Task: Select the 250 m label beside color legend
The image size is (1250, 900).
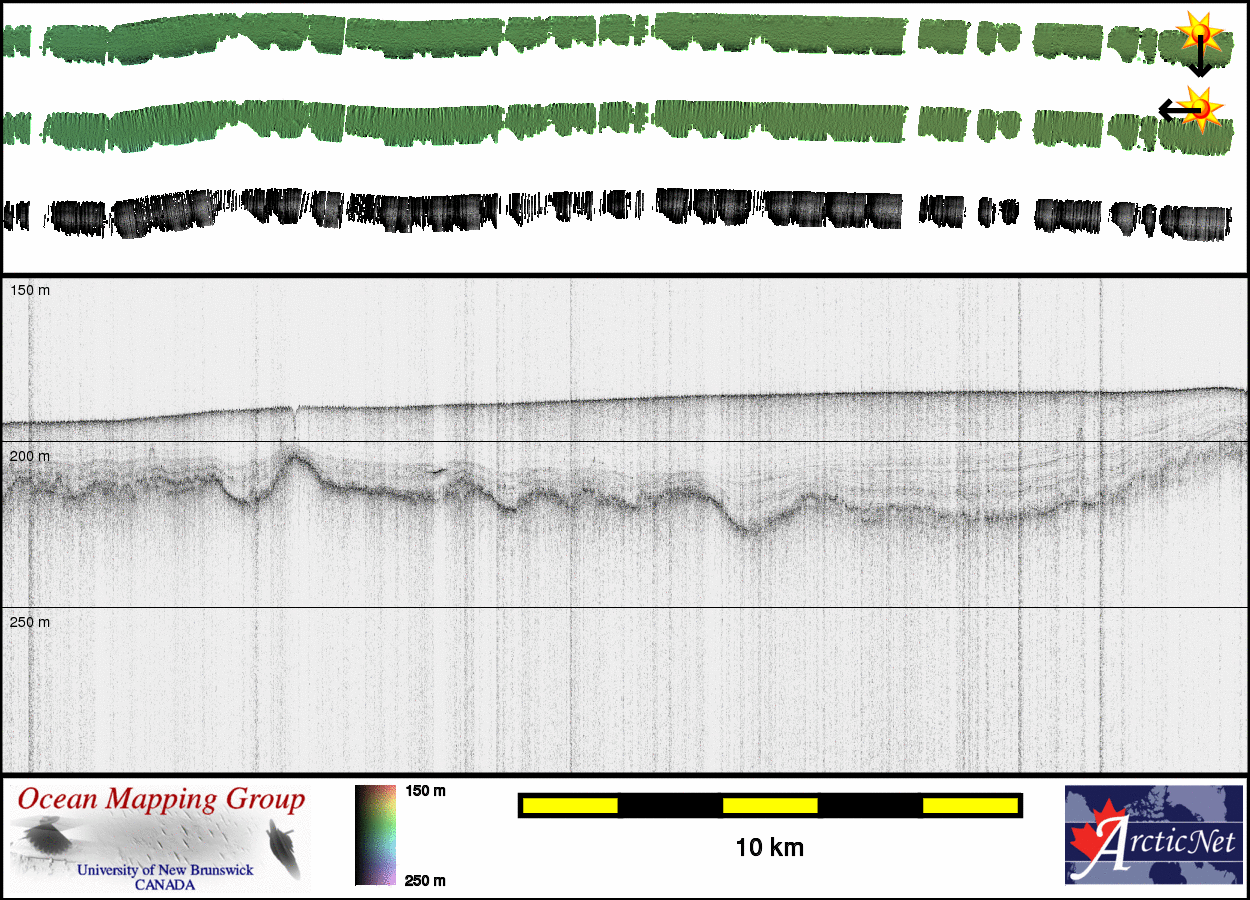Action: 425,880
